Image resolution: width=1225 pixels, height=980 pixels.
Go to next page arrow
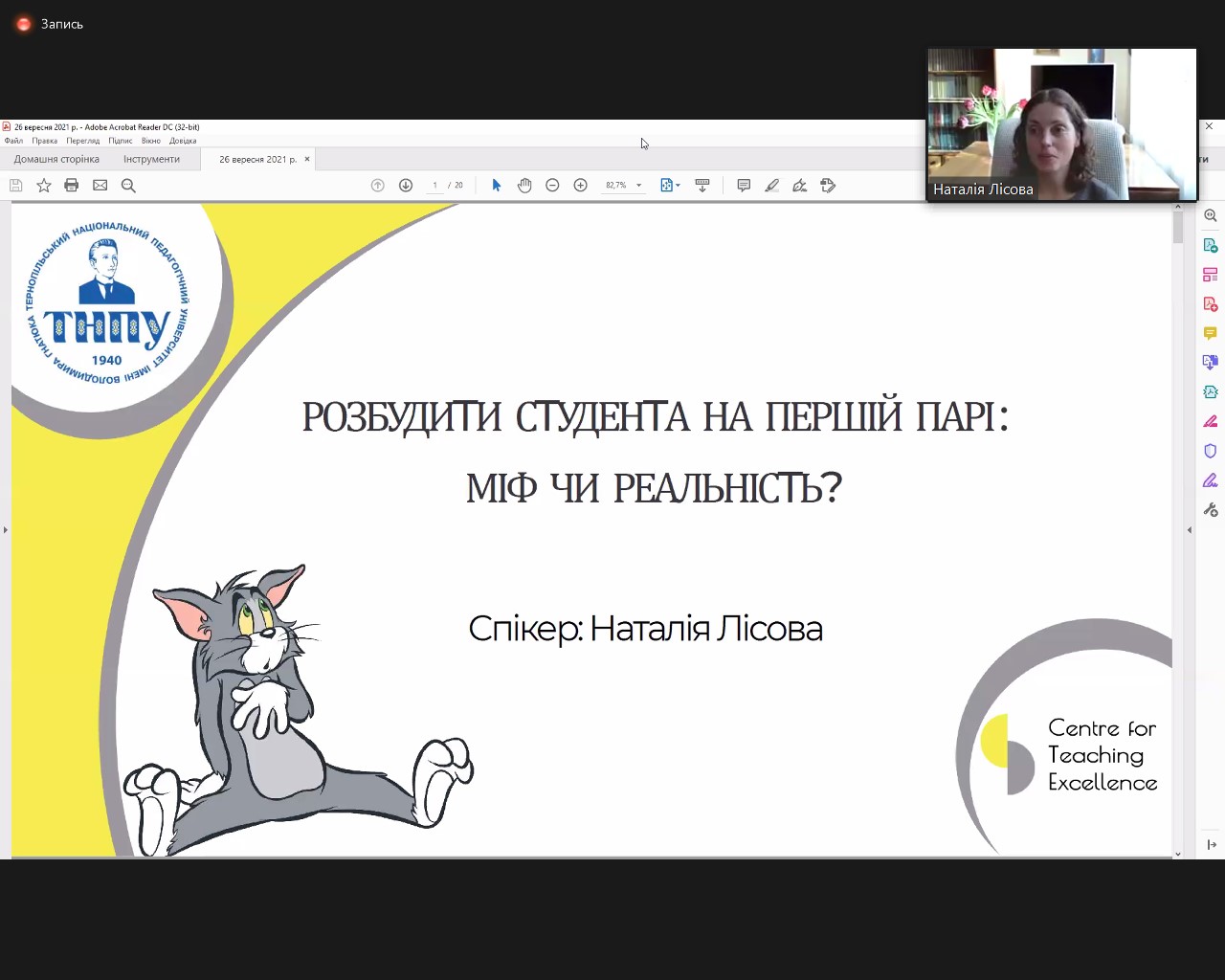coord(406,186)
